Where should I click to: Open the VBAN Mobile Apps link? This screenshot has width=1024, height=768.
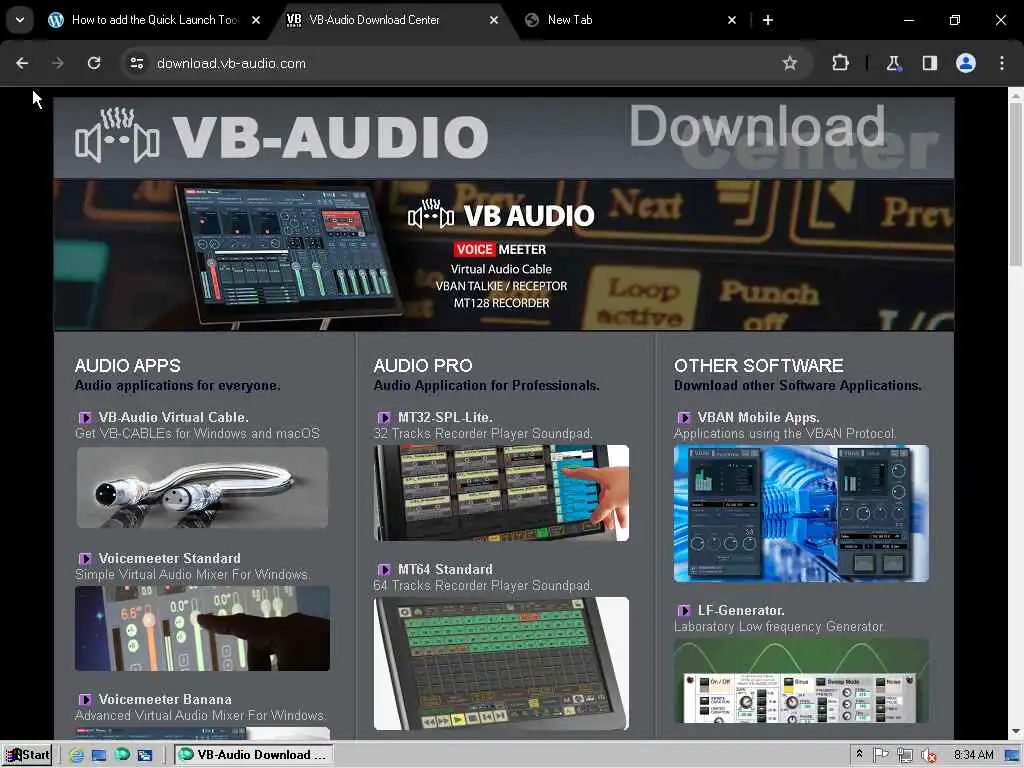[758, 417]
